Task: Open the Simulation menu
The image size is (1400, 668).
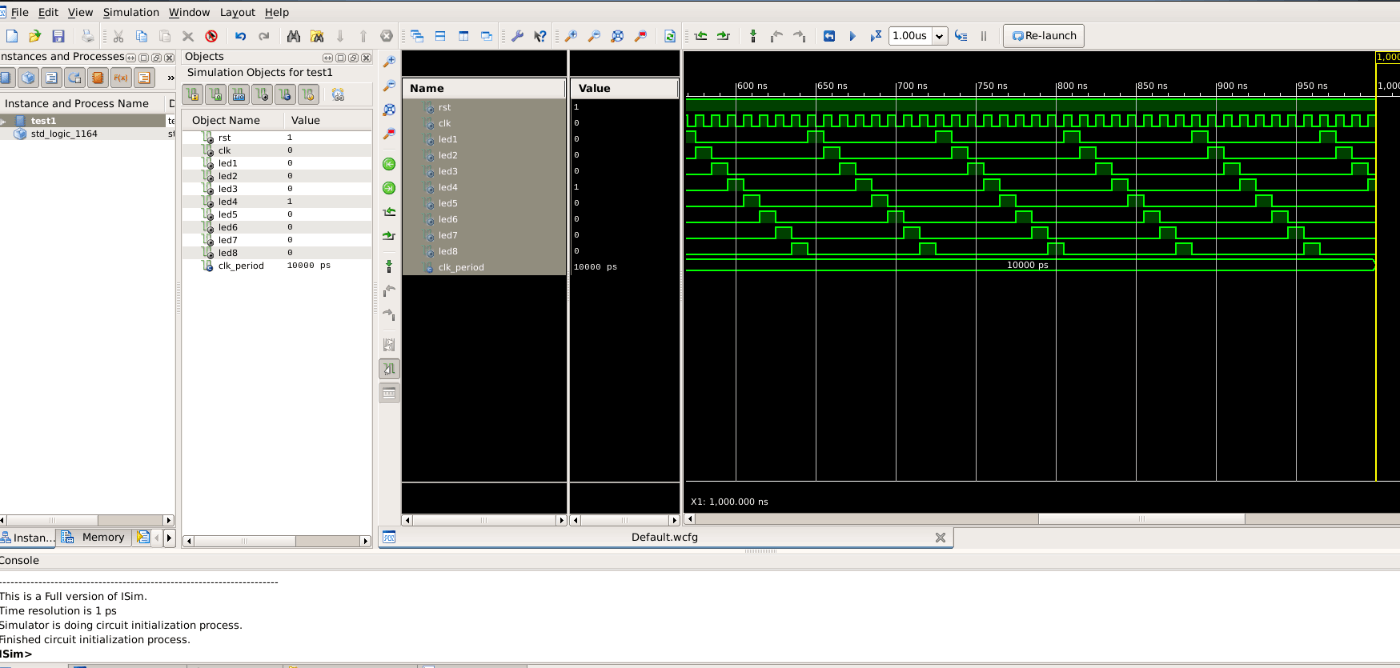Action: point(131,12)
